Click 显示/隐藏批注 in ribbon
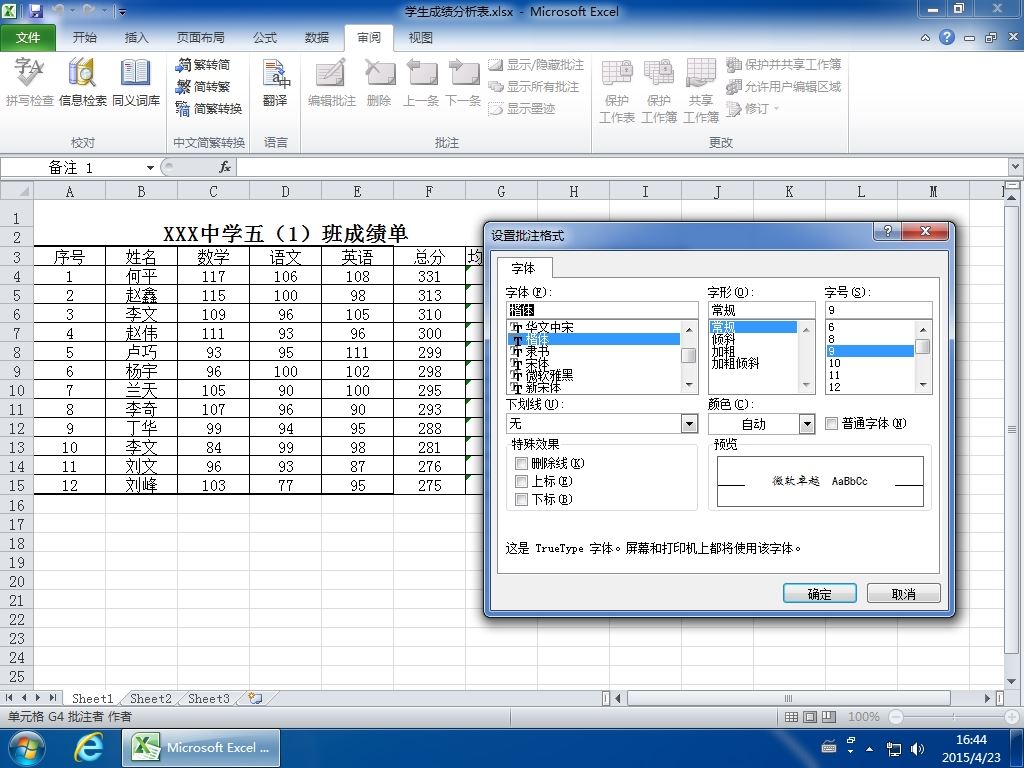Viewport: 1024px width, 768px height. (536, 65)
